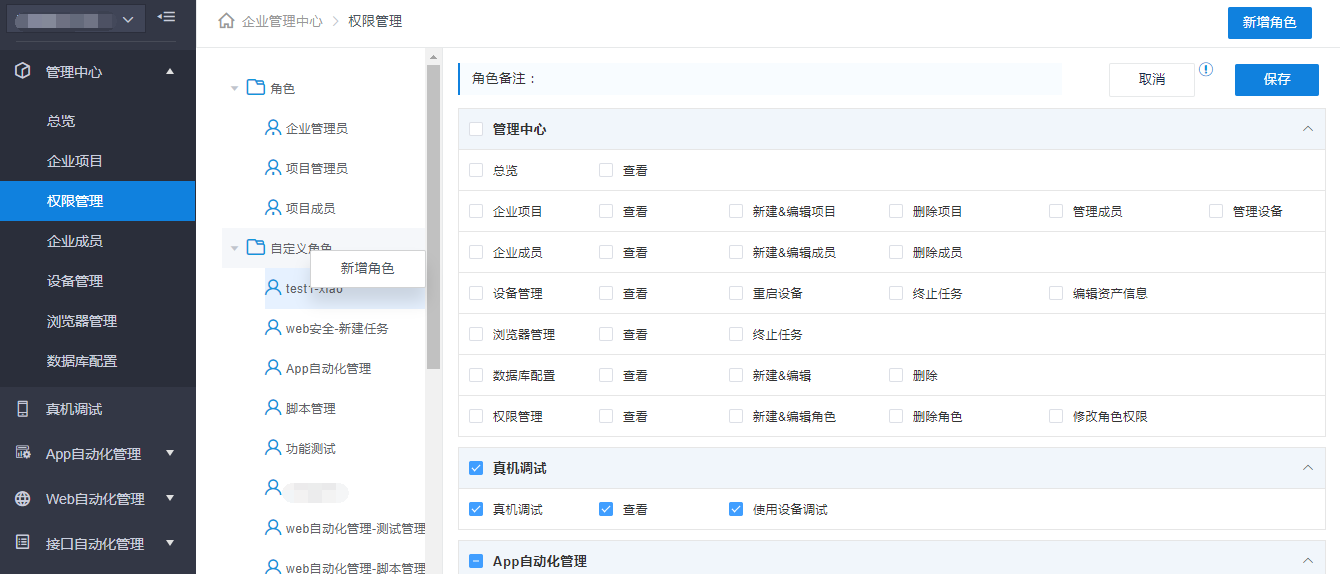Click the role tree vertical scrollbar
Viewport: 1340px width, 574px height.
(433, 217)
